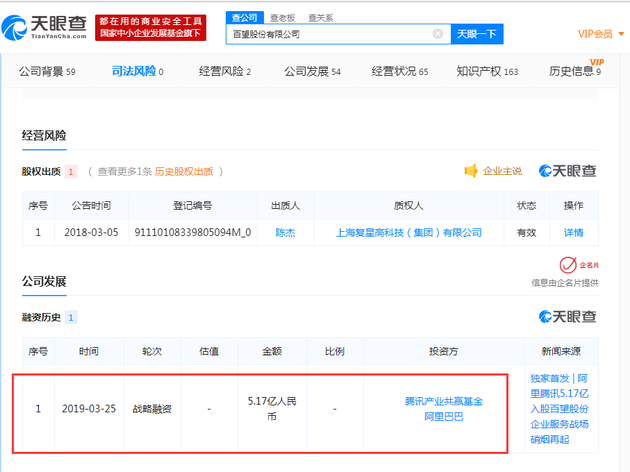Click the 企业主说 speaker icon
Viewport: 630px width, 472px height.
click(470, 171)
